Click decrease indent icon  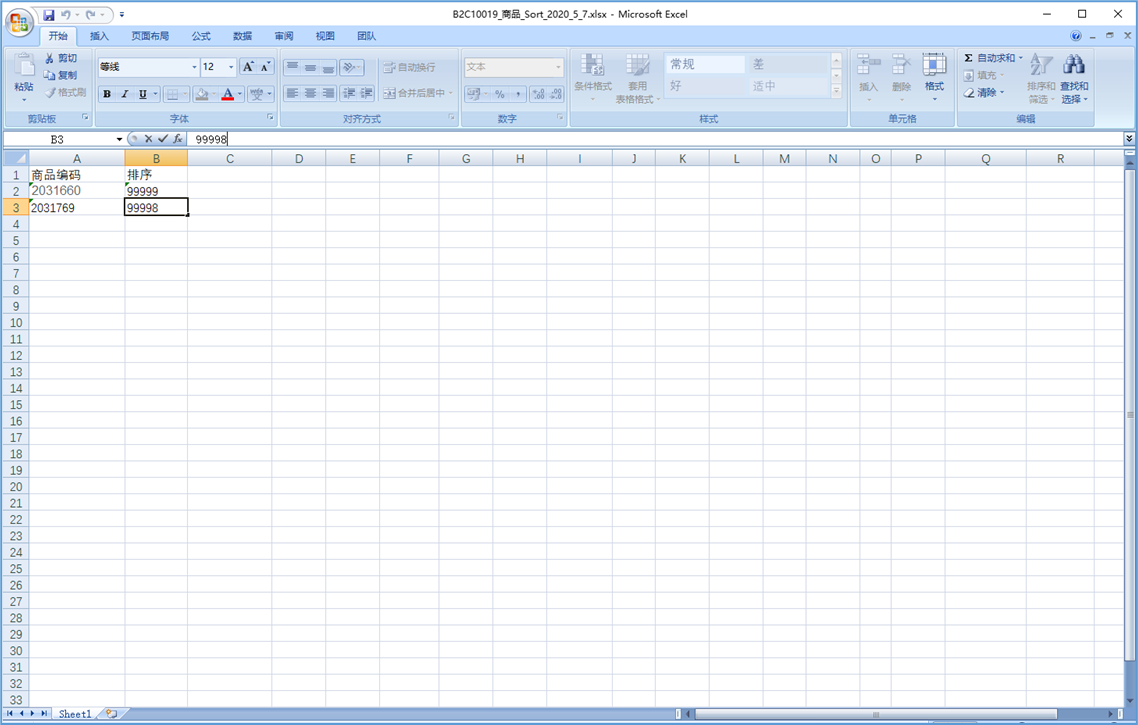(x=349, y=93)
